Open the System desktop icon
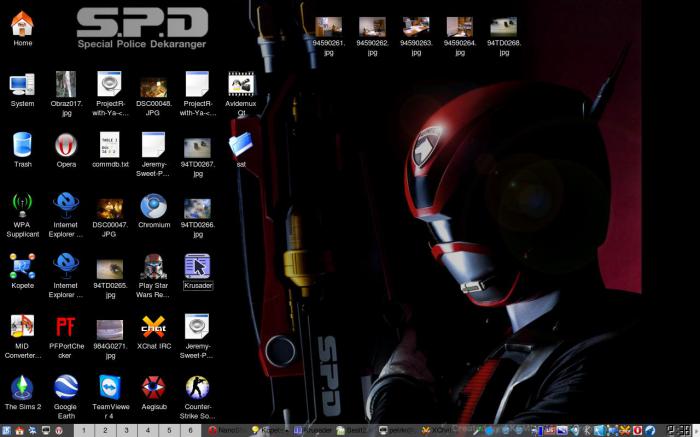Viewport: 700px width, 437px height. pos(22,91)
